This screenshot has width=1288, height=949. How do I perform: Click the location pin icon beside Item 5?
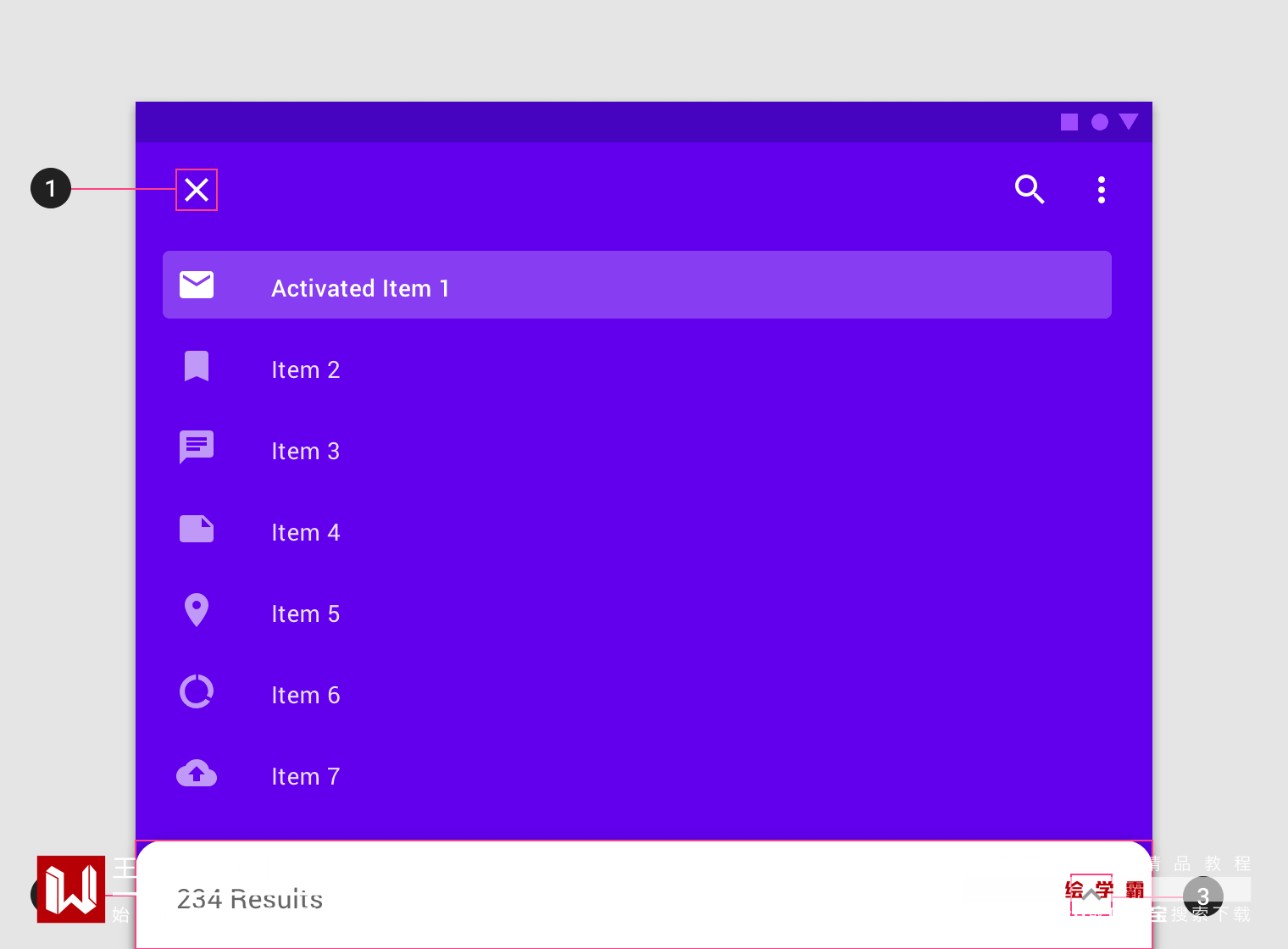197,610
